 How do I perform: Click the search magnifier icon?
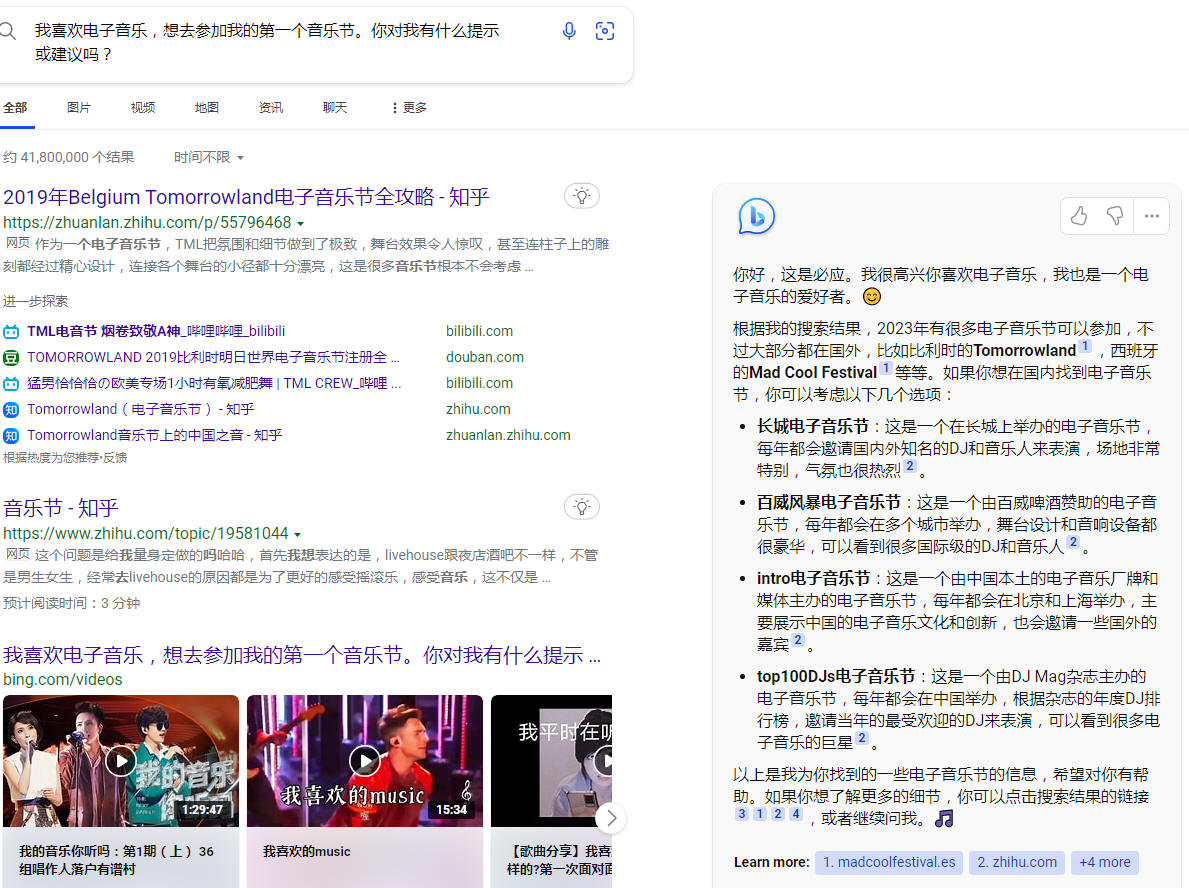[x=7, y=31]
